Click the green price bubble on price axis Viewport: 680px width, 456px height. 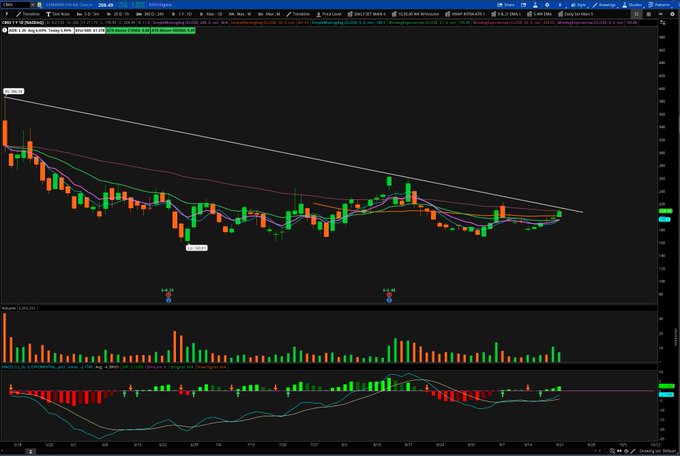point(665,211)
